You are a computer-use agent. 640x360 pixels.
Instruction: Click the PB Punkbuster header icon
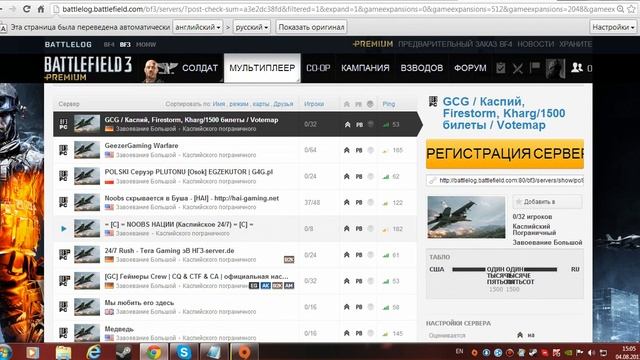click(x=358, y=104)
